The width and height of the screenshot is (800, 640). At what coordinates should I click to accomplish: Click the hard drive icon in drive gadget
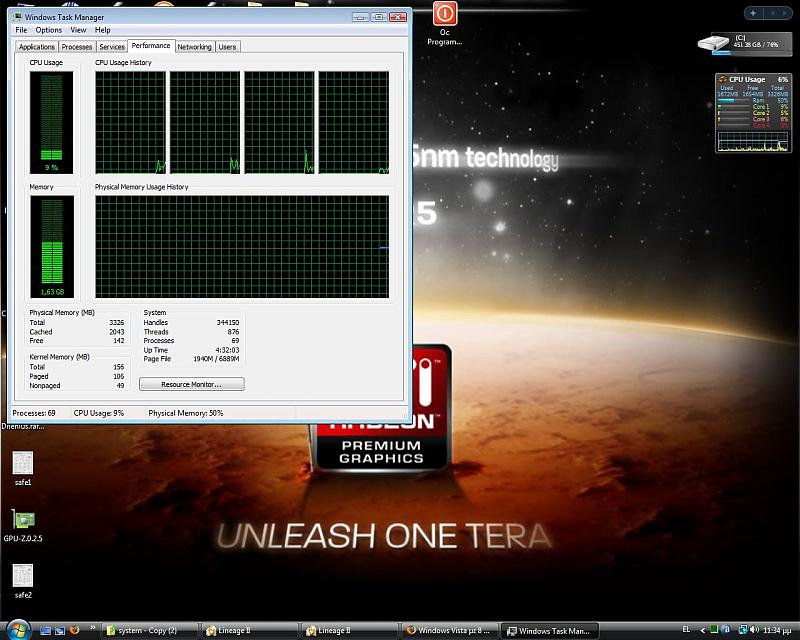click(x=714, y=43)
